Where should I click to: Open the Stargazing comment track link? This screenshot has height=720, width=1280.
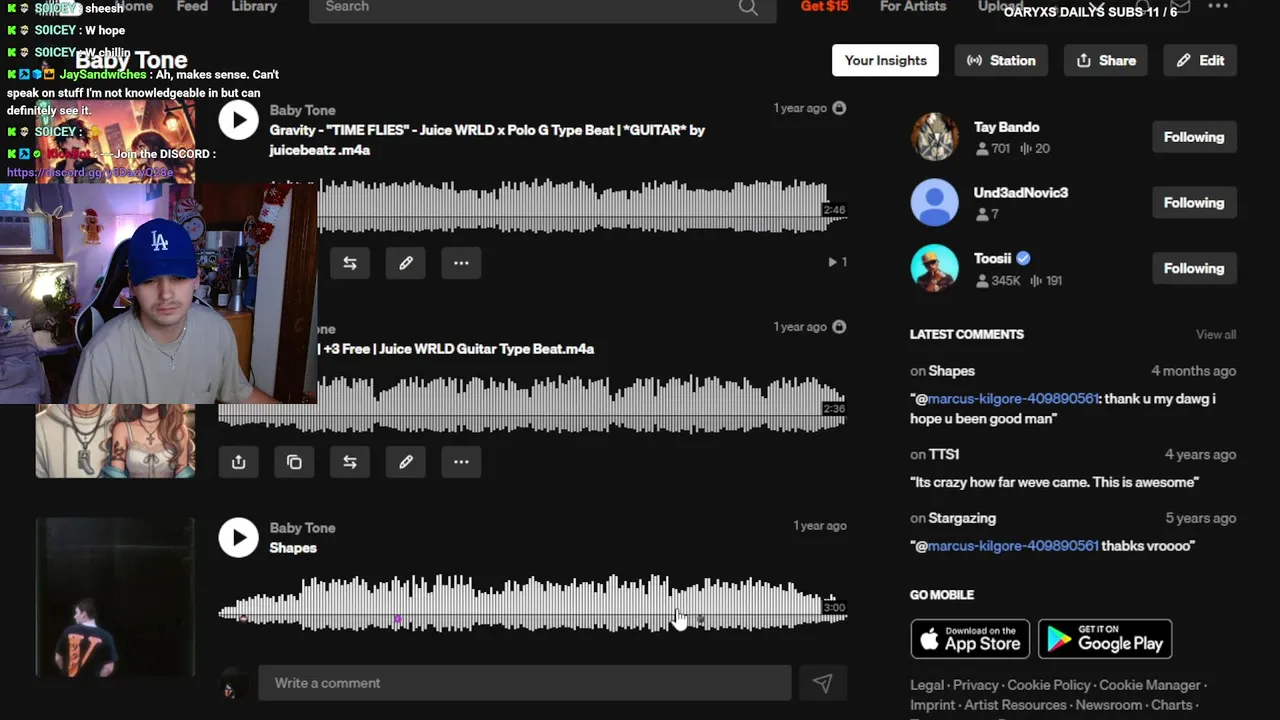(x=962, y=518)
